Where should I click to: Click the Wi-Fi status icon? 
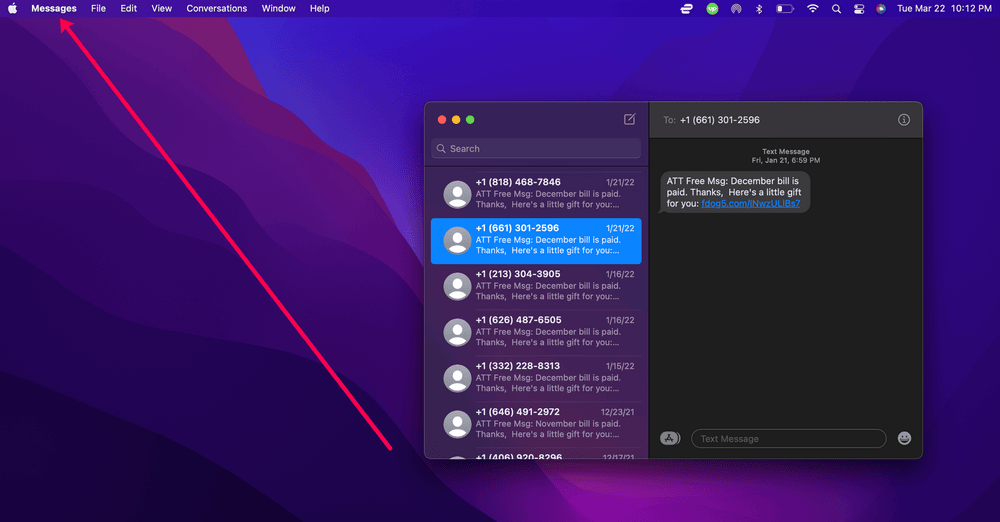tap(812, 8)
